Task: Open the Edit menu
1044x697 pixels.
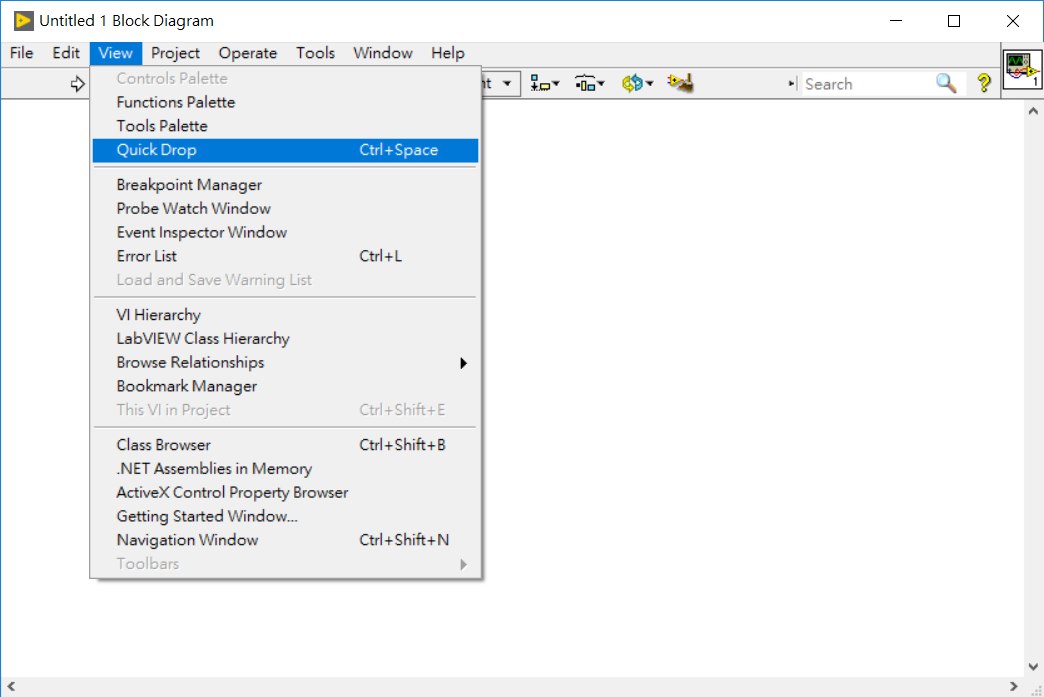Action: point(66,53)
